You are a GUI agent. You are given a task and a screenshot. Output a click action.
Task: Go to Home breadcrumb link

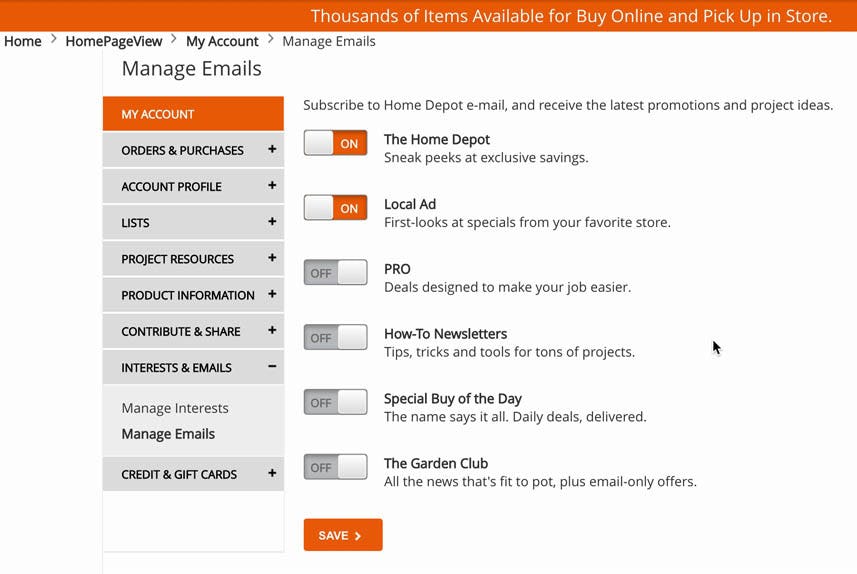23,41
